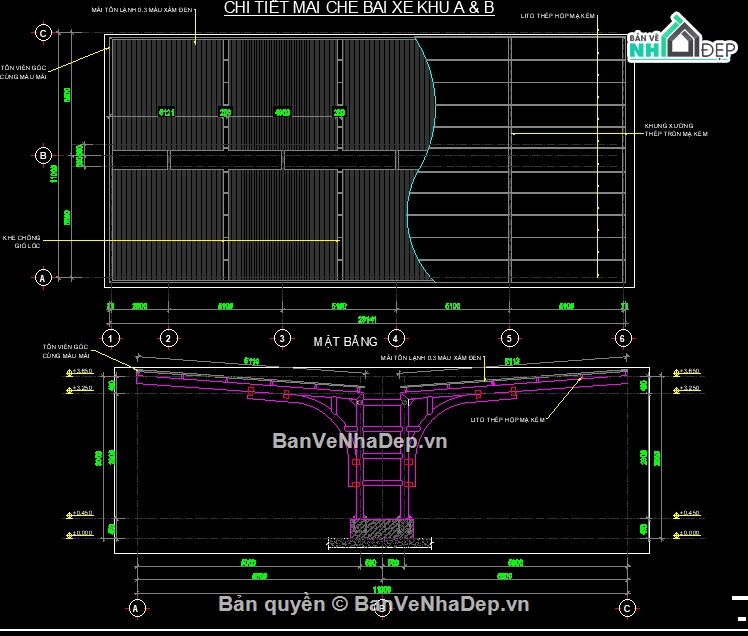Pick the cyan break line across the roof plan
The image size is (748, 636).
(x=421, y=160)
